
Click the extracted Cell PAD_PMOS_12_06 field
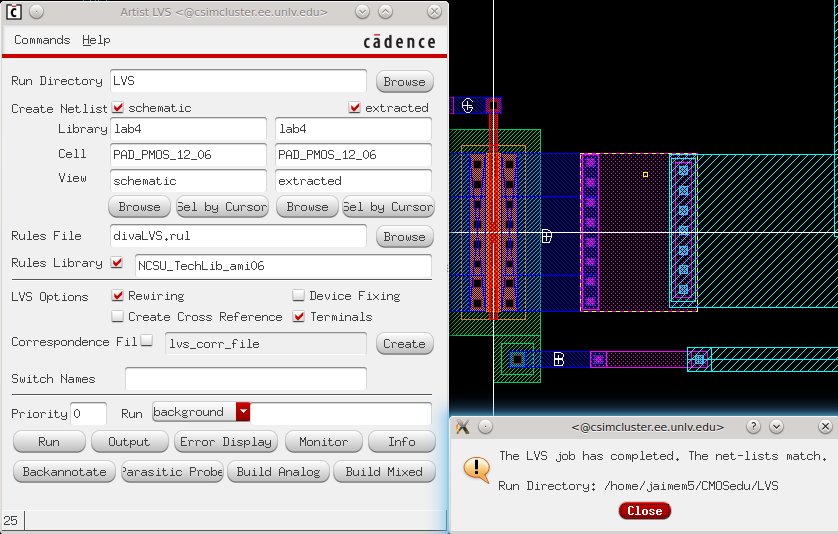[x=353, y=155]
